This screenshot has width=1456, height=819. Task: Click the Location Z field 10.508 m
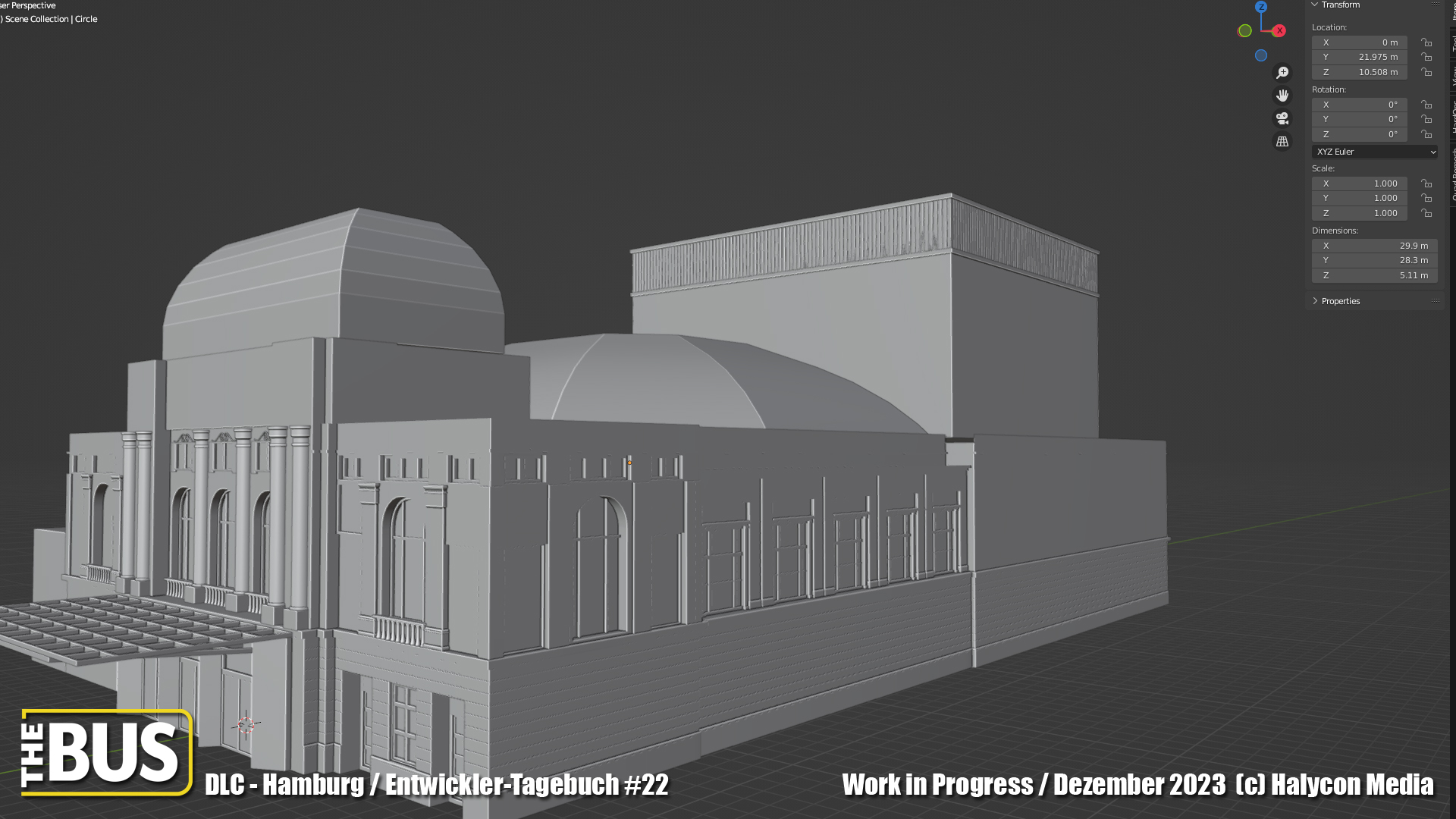click(x=1359, y=72)
